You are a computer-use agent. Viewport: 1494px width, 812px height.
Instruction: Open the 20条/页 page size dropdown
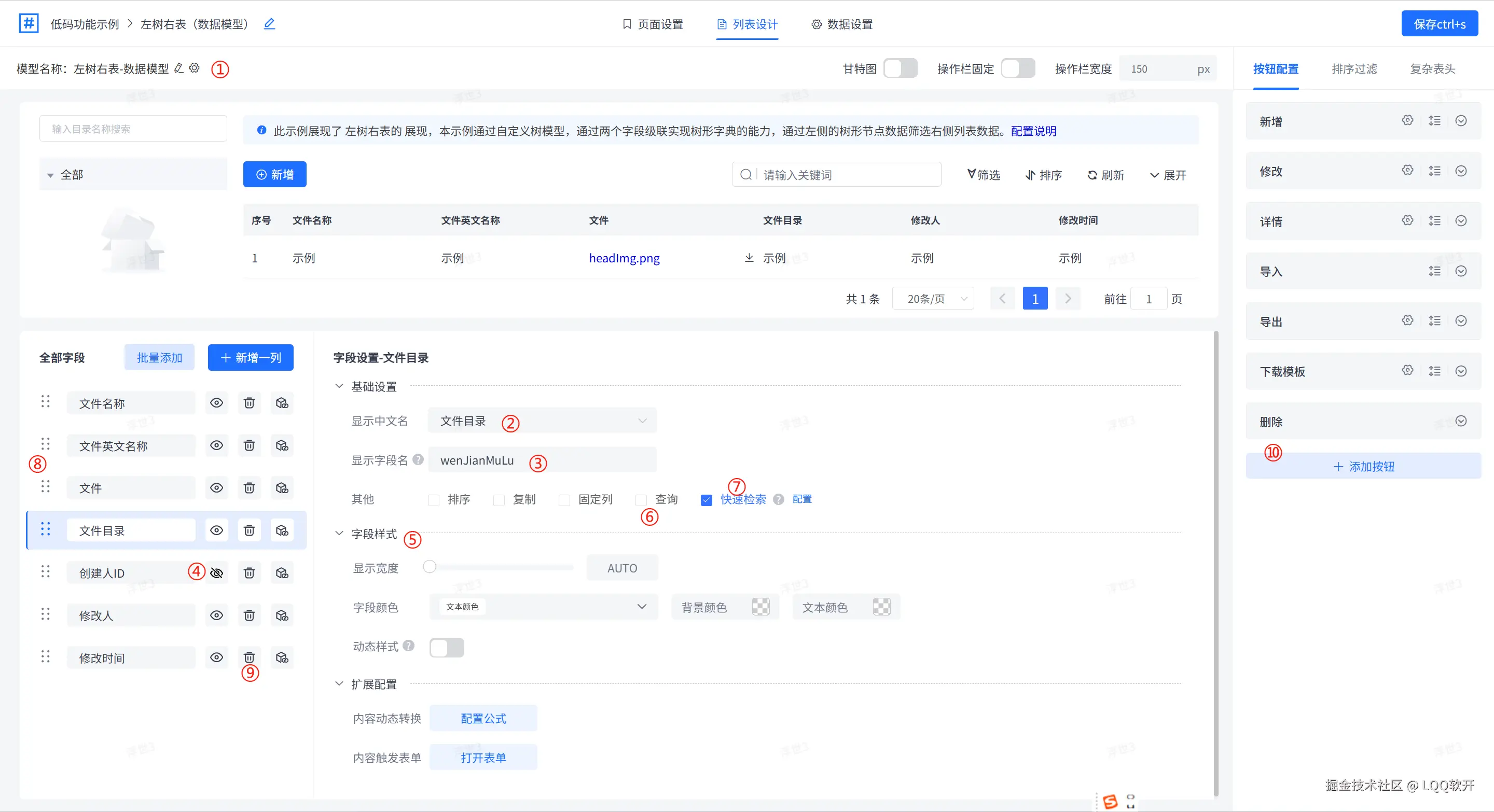pyautogui.click(x=933, y=299)
